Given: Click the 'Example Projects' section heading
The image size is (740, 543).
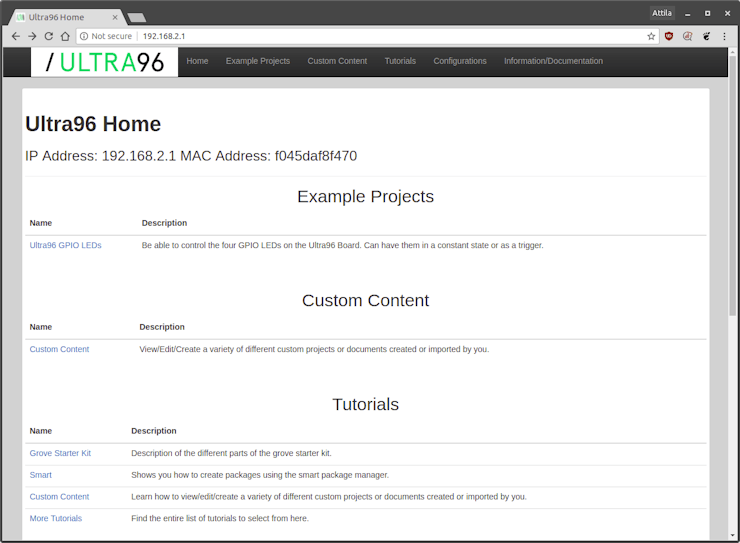Looking at the screenshot, I should pyautogui.click(x=365, y=196).
